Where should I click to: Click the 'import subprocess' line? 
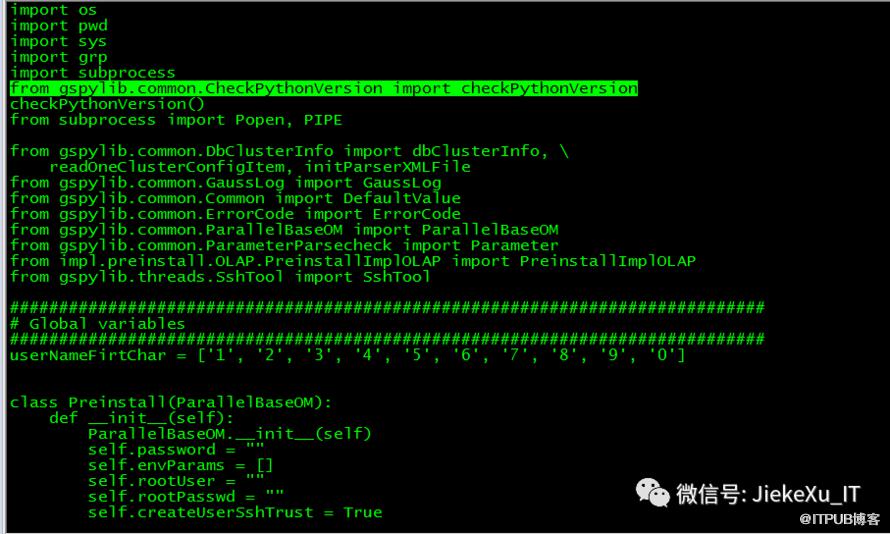tap(92, 73)
